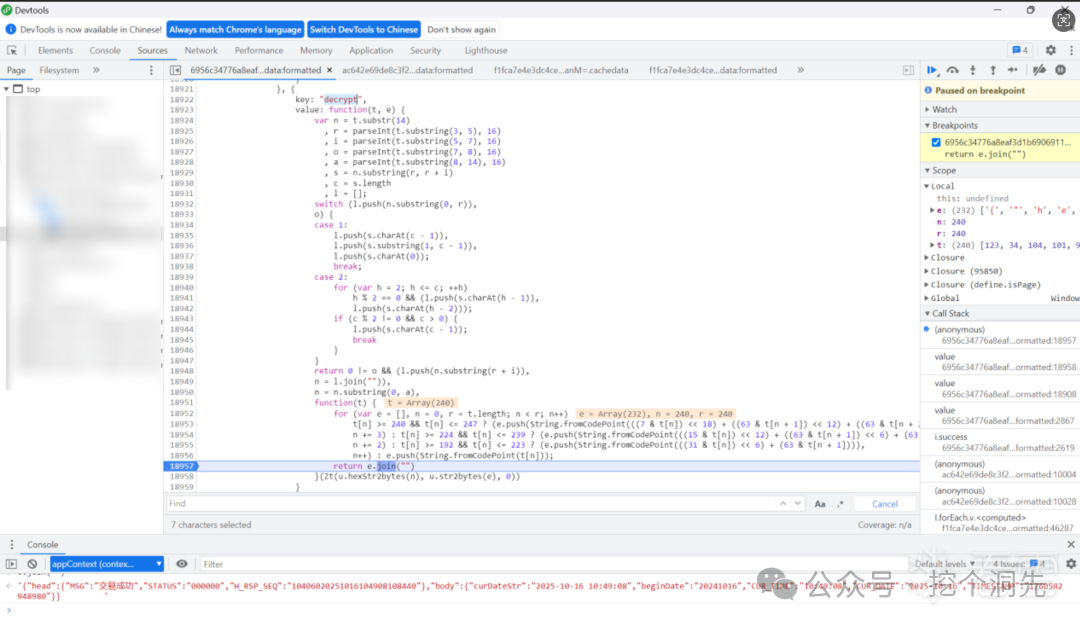
Task: Click the inspect element picker icon
Action: pyautogui.click(x=12, y=50)
